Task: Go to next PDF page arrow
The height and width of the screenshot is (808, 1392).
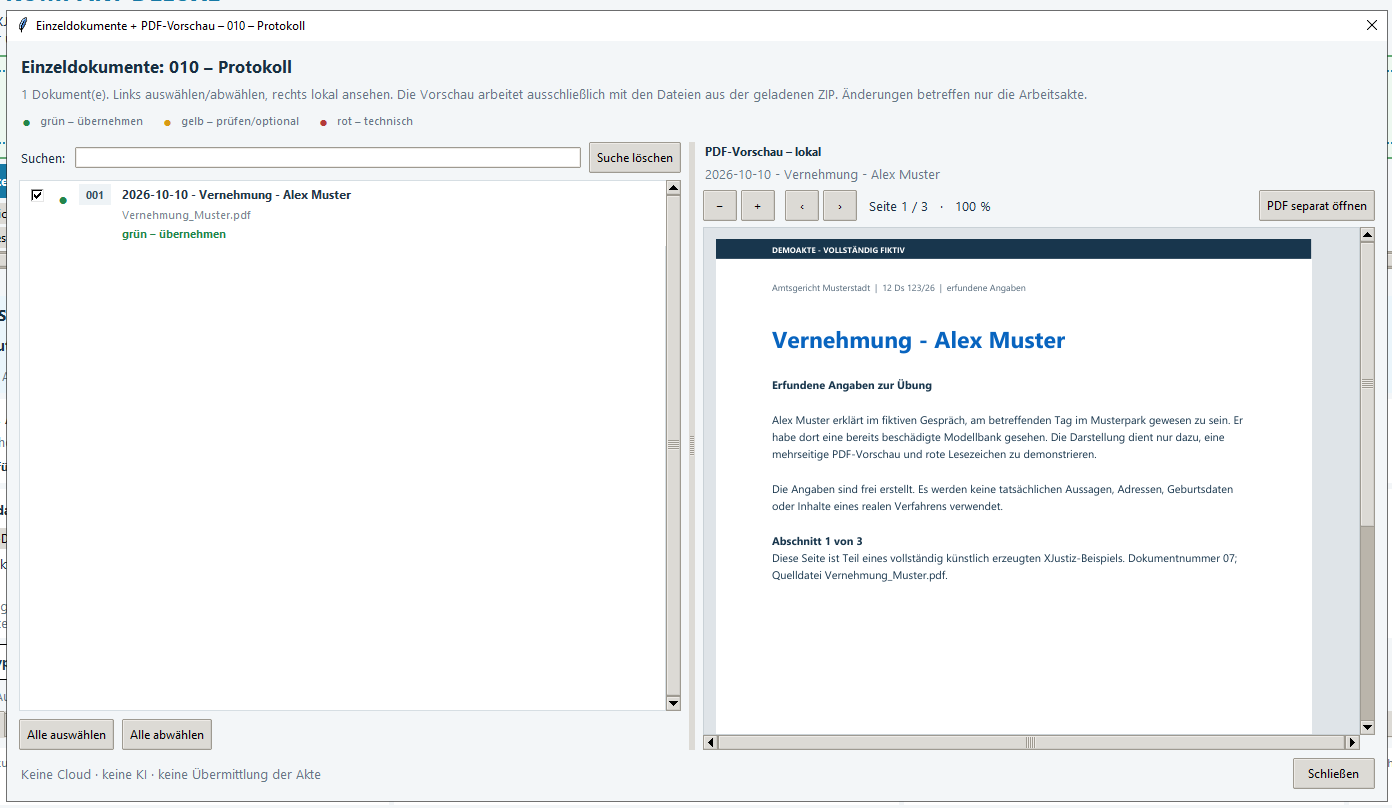Action: [840, 206]
